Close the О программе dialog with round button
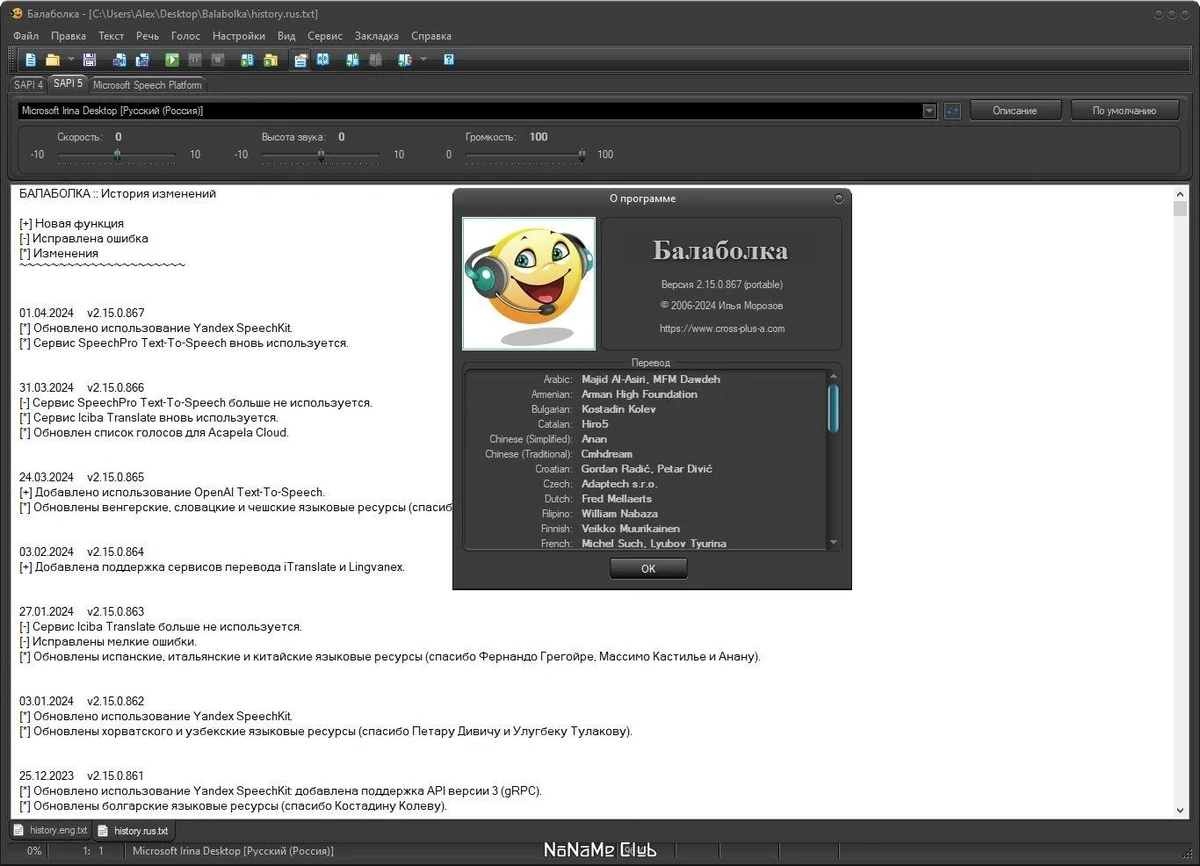 838,198
